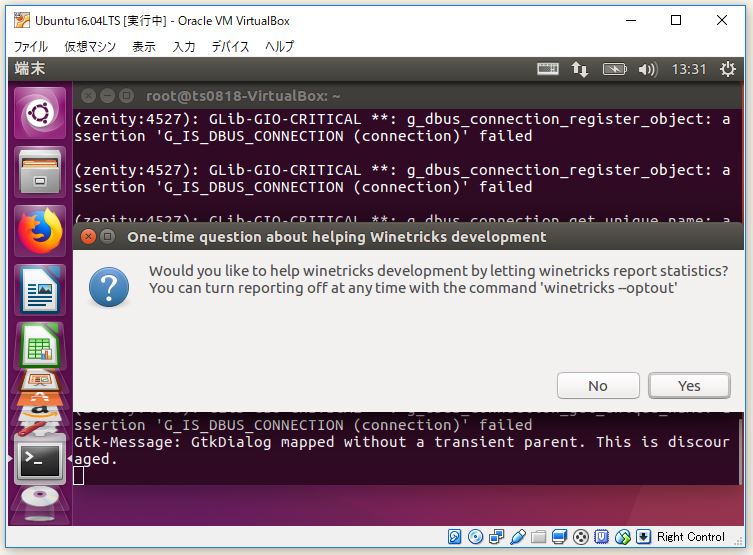This screenshot has height=555, width=753.
Task: Click the 端末 application title in top panel
Action: point(29,69)
